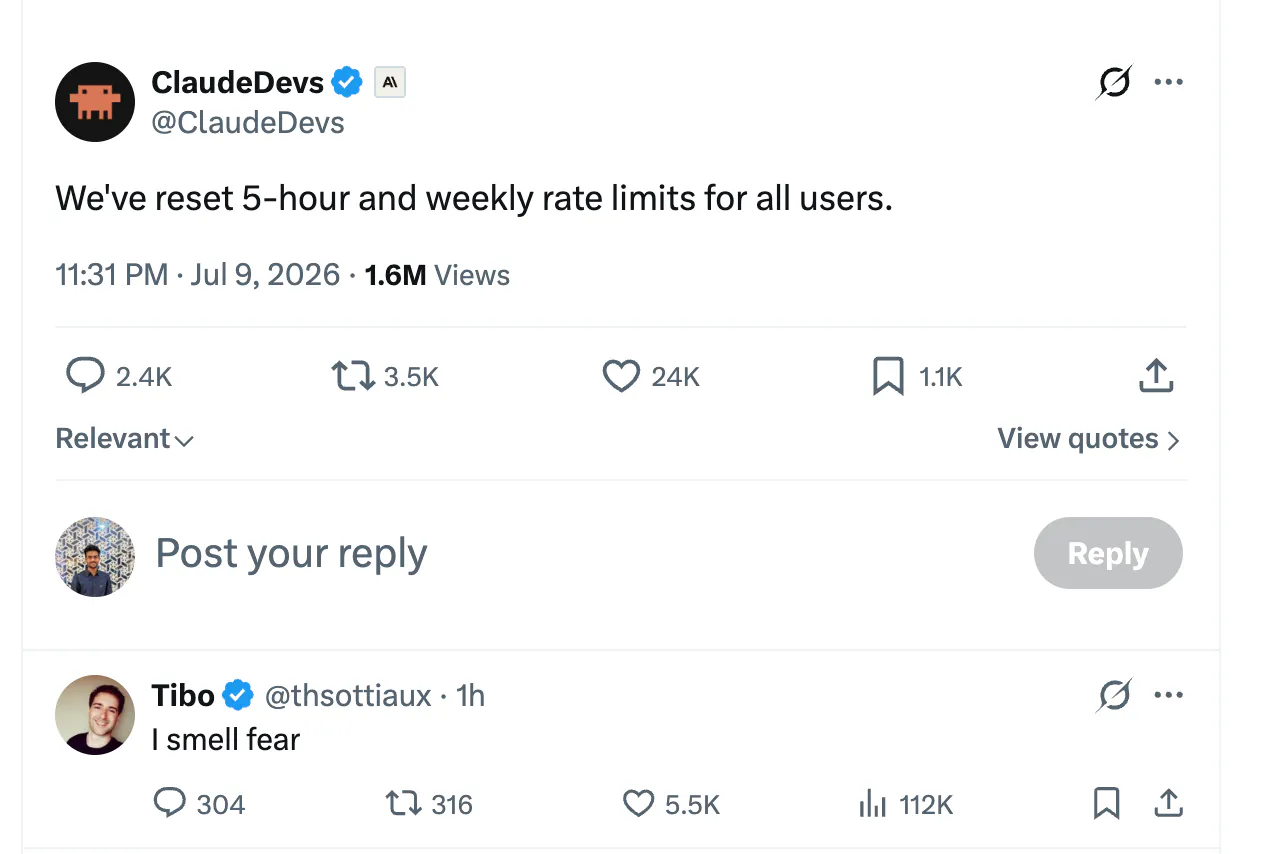This screenshot has width=1266, height=854.
Task: Share the ClaudeDevs post via share icon
Action: point(1156,376)
